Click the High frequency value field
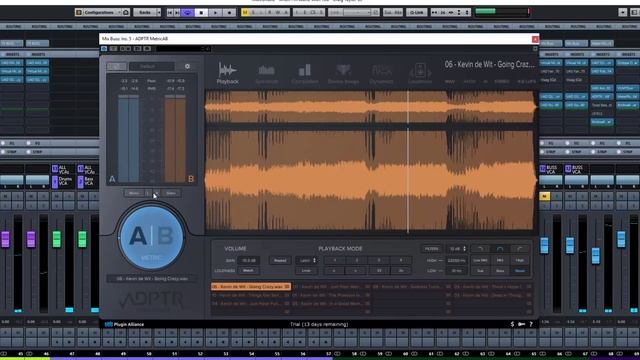Screen dimensions: 640x360 pyautogui.click(x=456, y=260)
